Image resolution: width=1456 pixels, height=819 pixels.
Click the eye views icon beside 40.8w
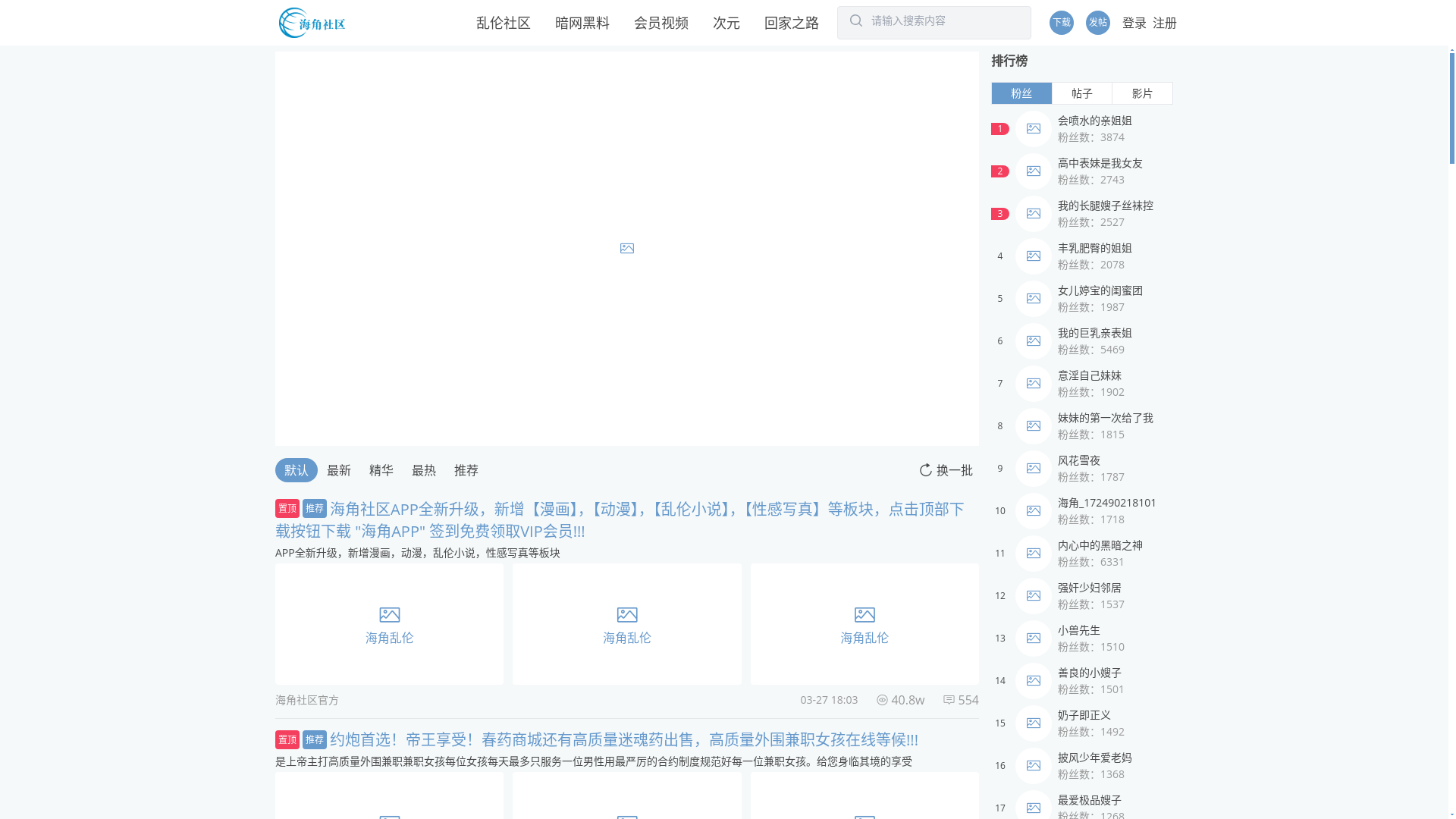click(x=882, y=700)
